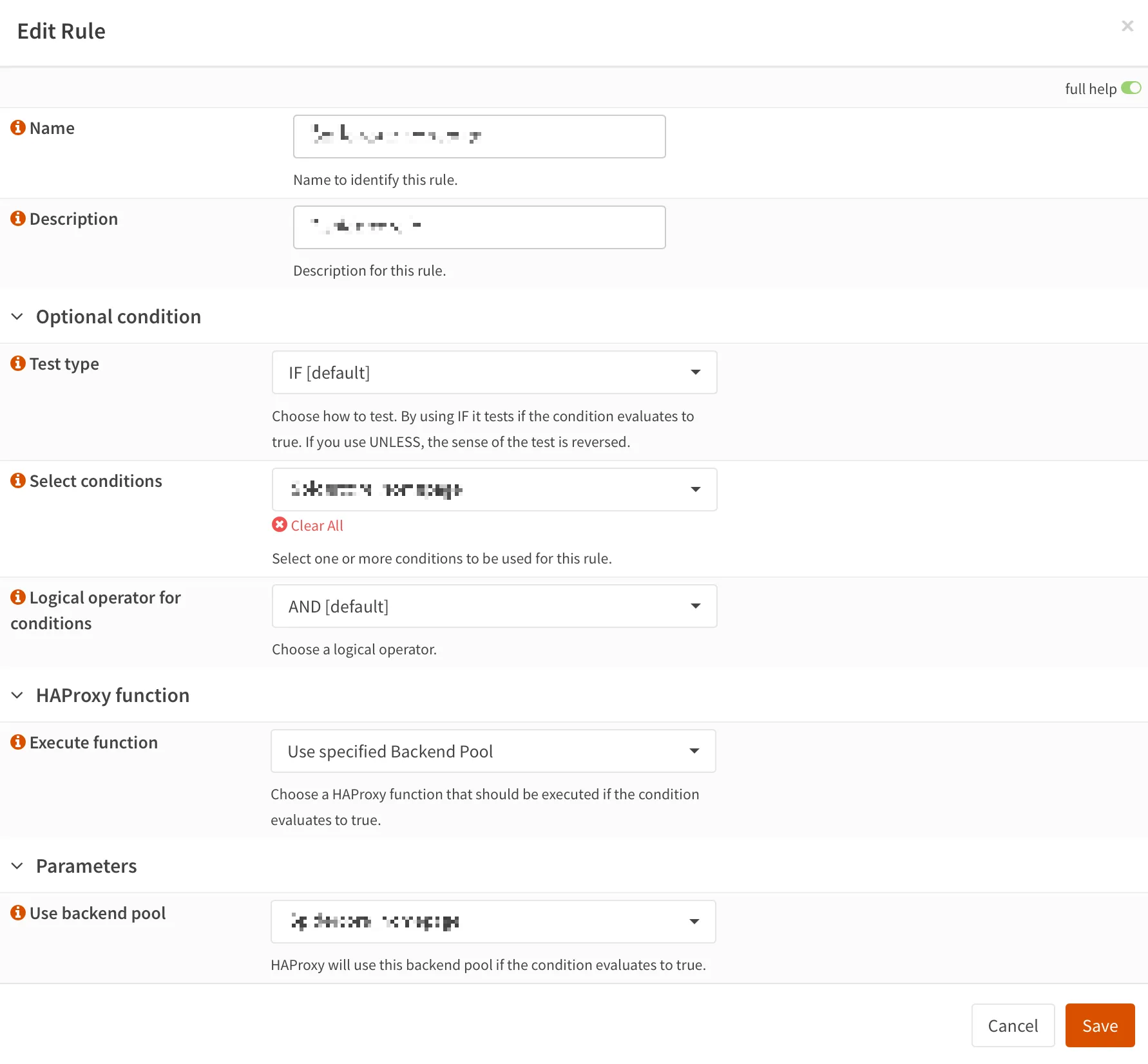Open the Test type dropdown
This screenshot has height=1064, width=1148.
coord(494,372)
